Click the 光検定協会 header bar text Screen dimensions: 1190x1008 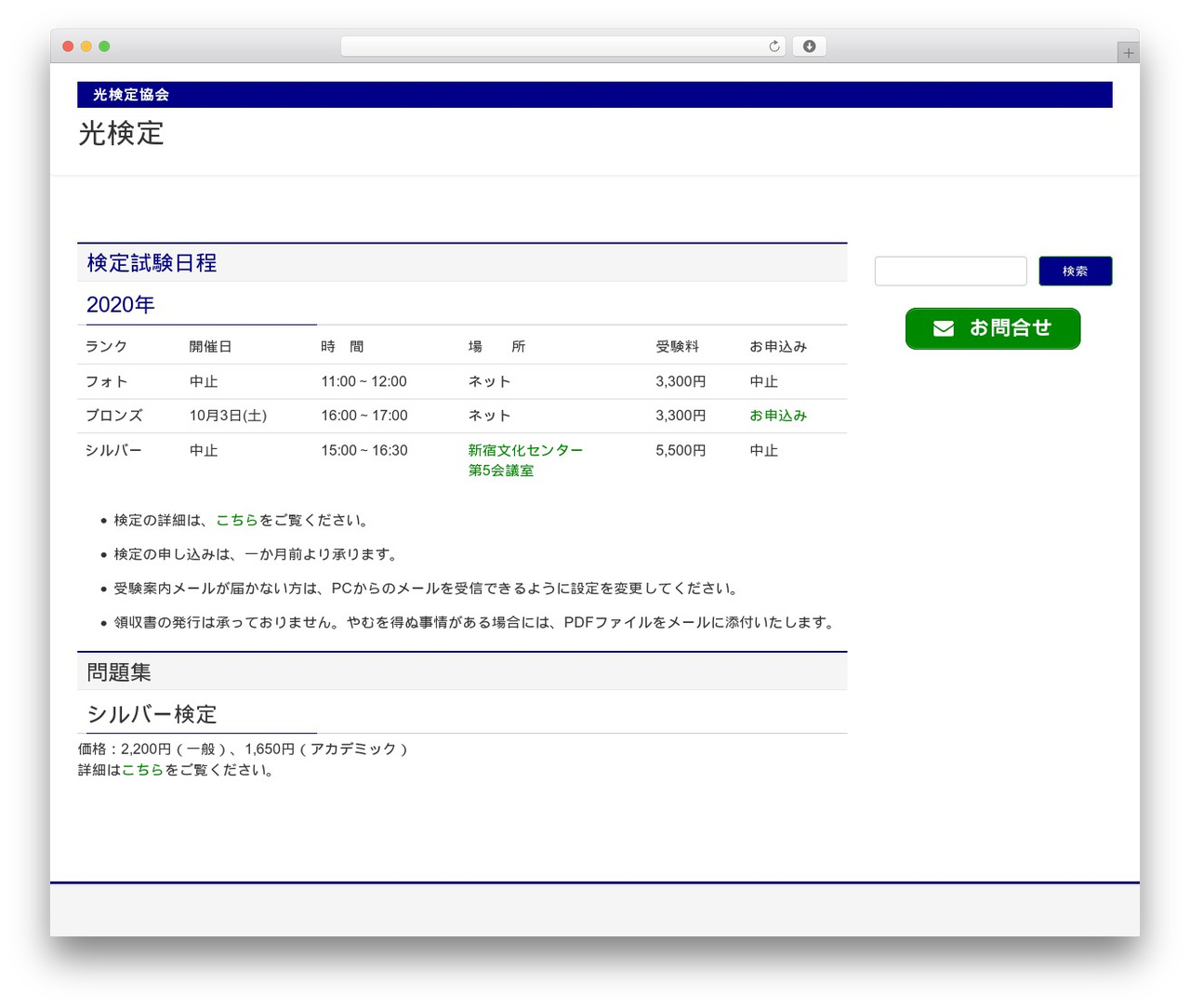tap(131, 95)
